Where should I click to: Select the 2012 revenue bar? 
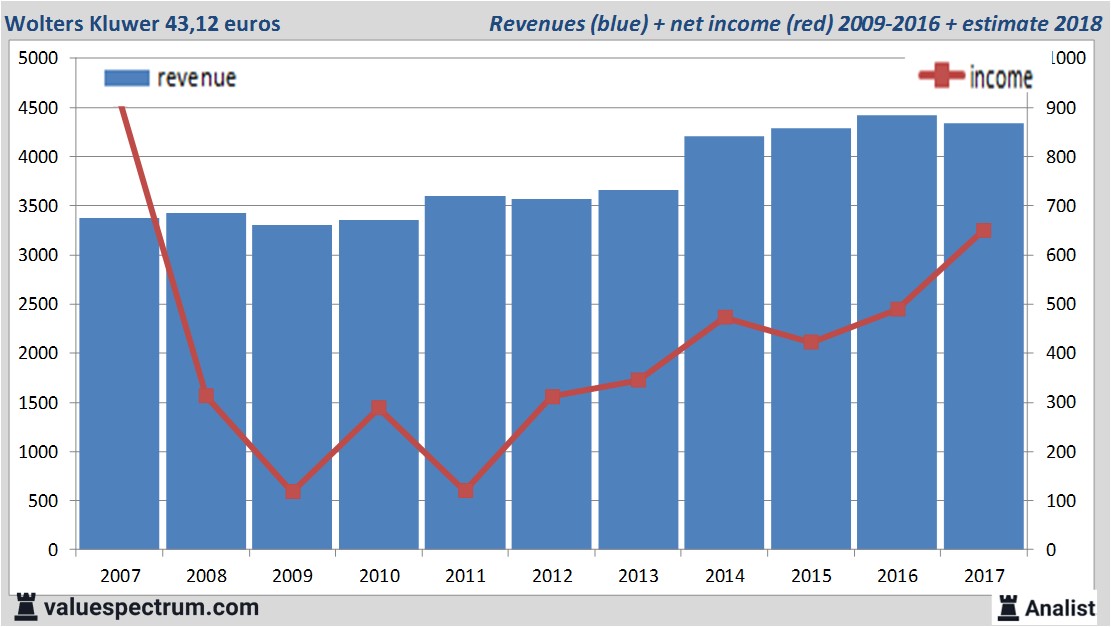point(551,374)
